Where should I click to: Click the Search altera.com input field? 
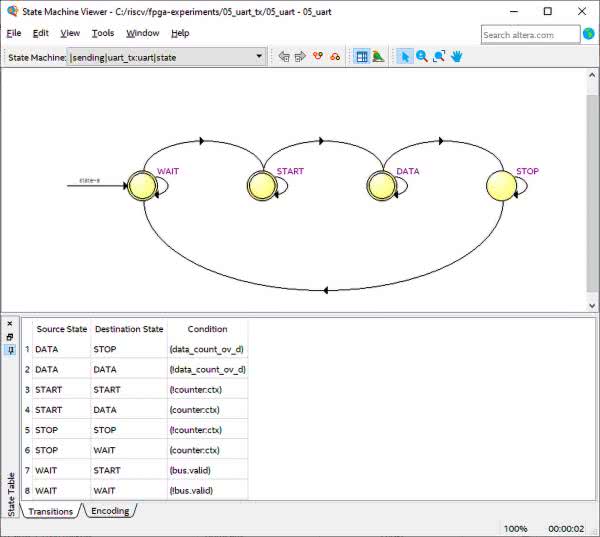pos(529,34)
